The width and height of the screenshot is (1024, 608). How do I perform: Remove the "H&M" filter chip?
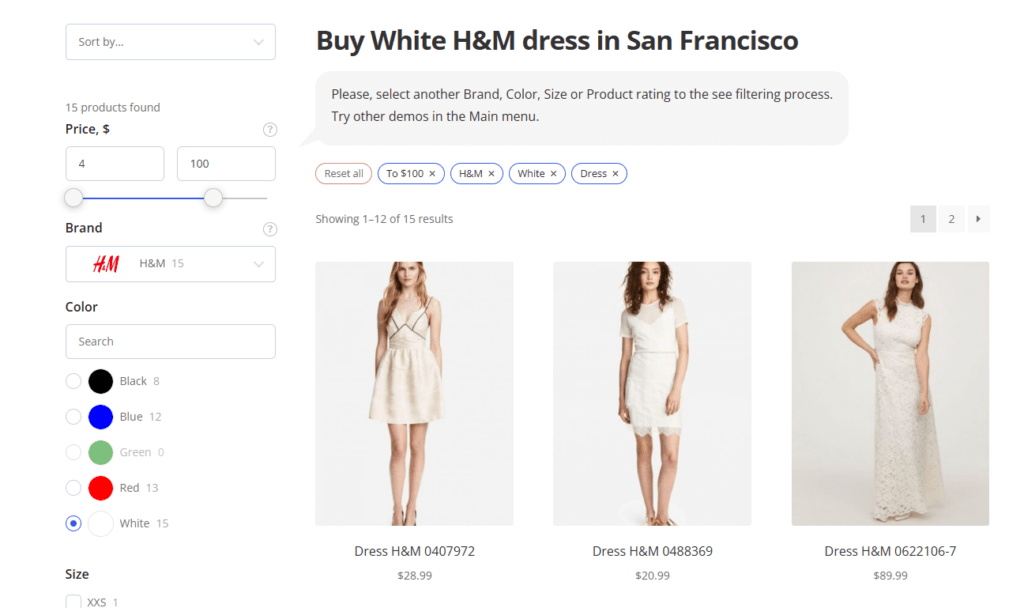pyautogui.click(x=491, y=173)
